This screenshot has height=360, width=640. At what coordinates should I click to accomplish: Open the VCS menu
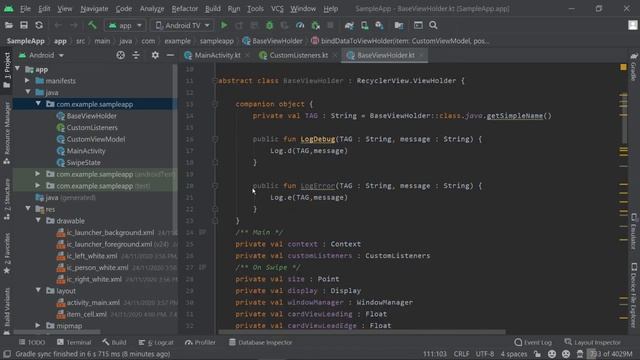click(277, 9)
